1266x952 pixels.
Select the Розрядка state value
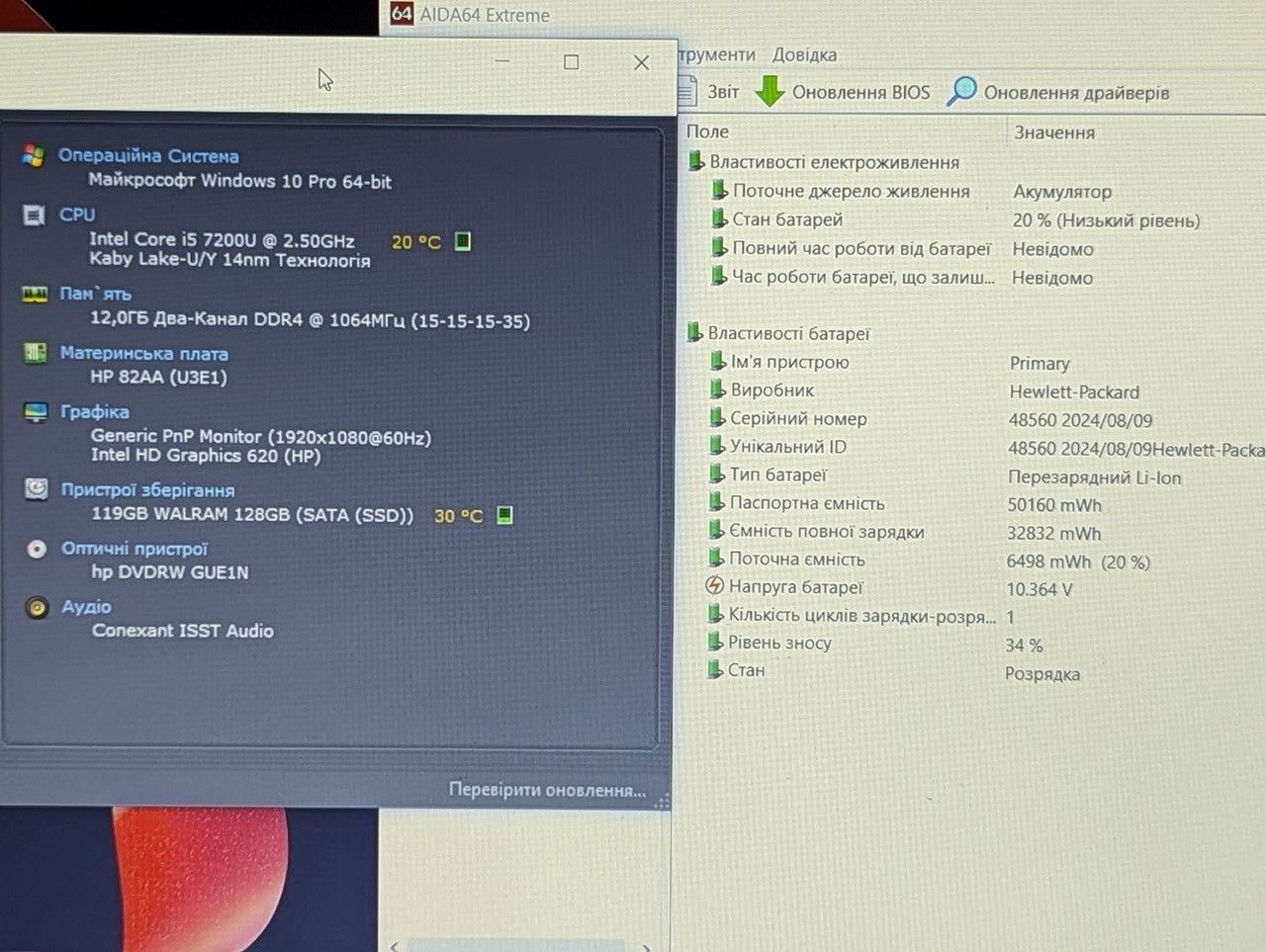click(x=1042, y=674)
